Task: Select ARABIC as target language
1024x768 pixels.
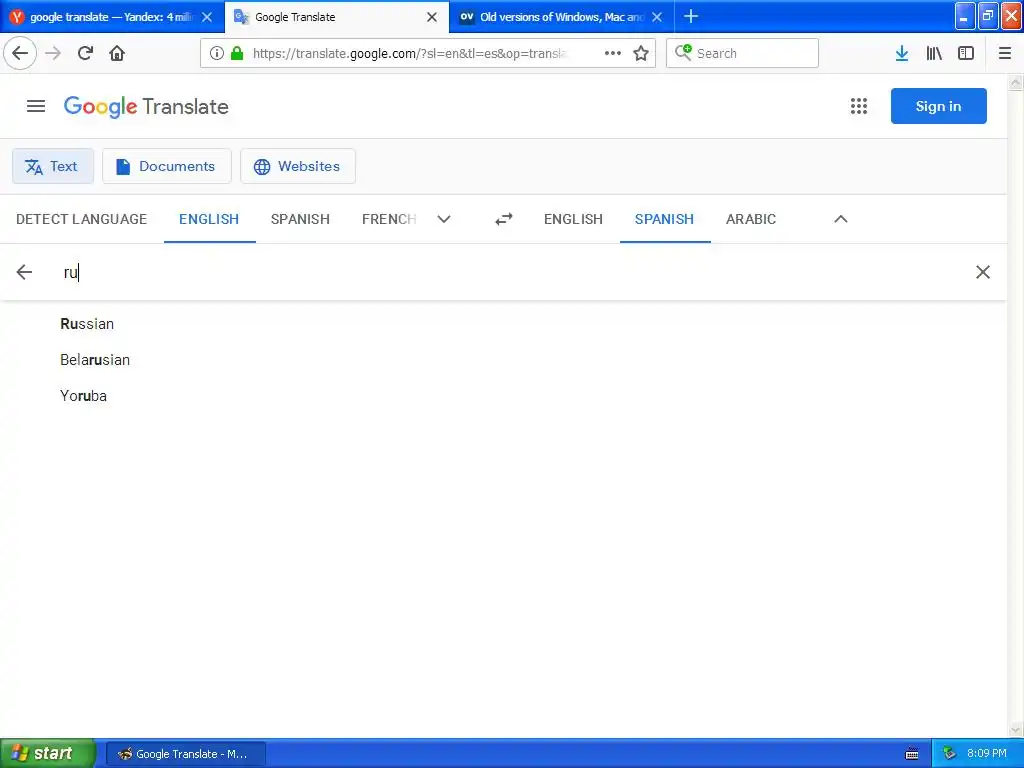Action: 751,219
